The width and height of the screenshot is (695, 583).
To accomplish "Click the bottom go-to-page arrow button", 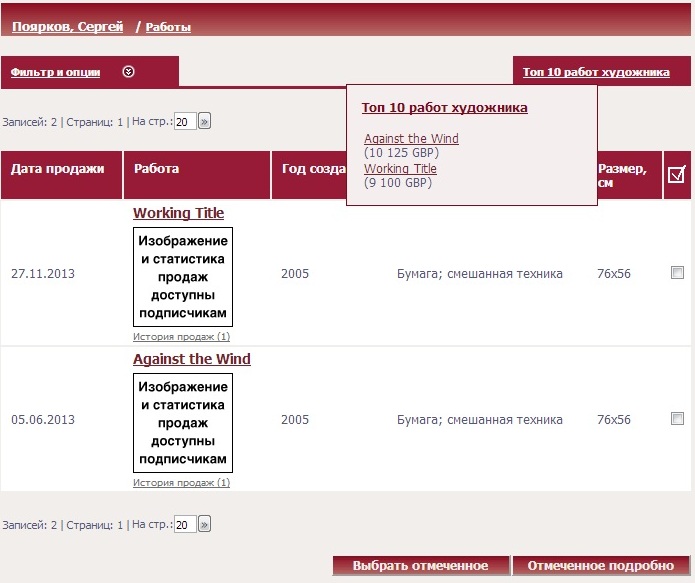I will pyautogui.click(x=205, y=524).
